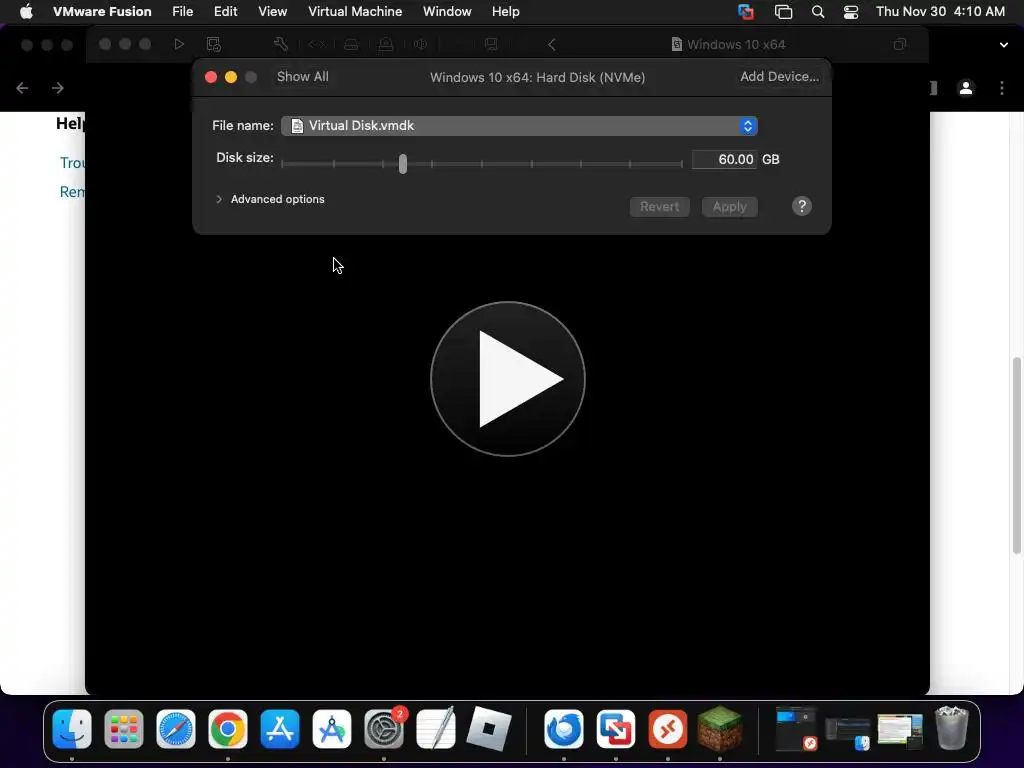Open the VMware Fusion app menu
Image resolution: width=1024 pixels, height=768 pixels.
point(102,11)
